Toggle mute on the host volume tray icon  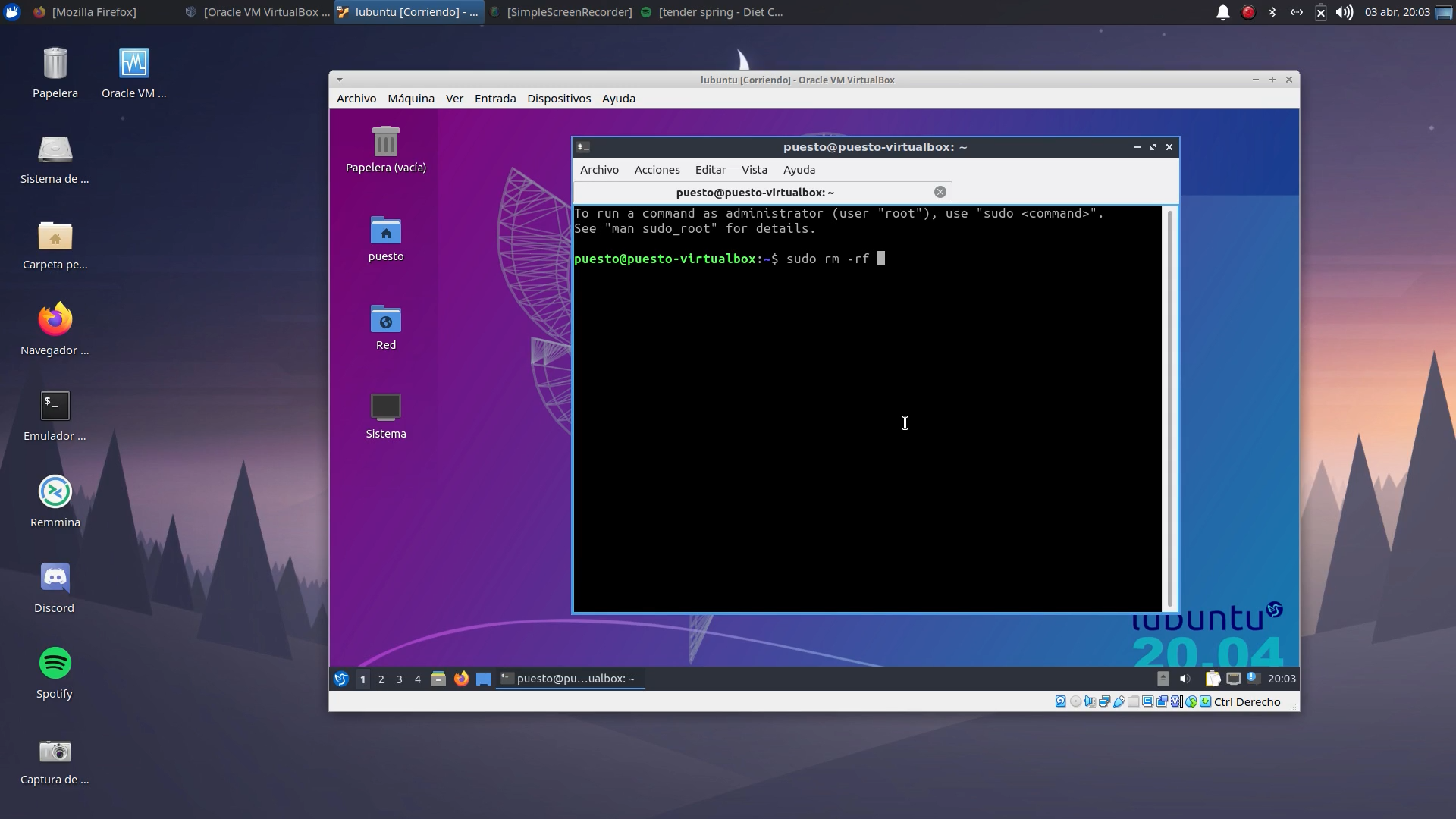1345,12
